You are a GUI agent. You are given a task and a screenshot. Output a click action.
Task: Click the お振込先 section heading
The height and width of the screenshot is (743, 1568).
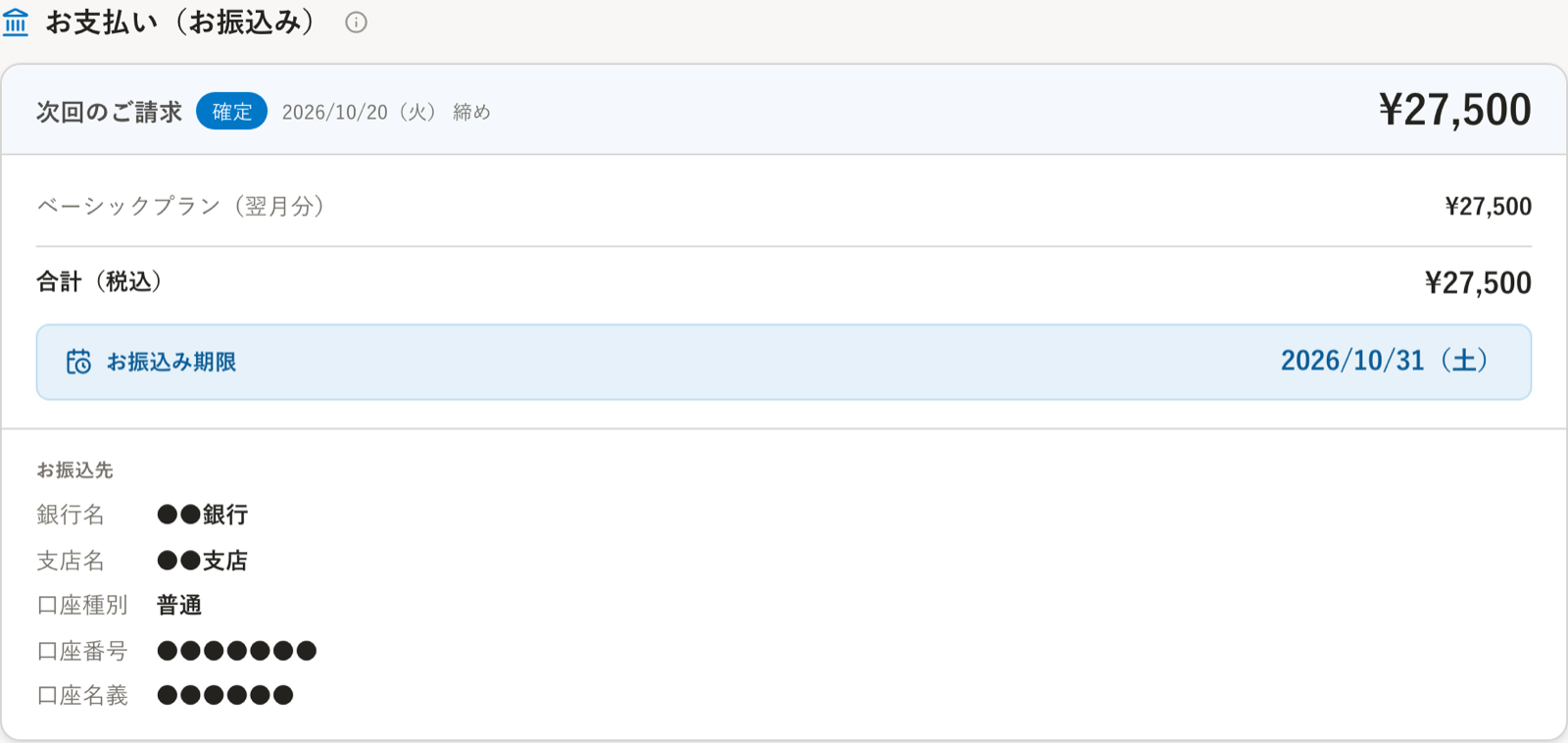74,470
